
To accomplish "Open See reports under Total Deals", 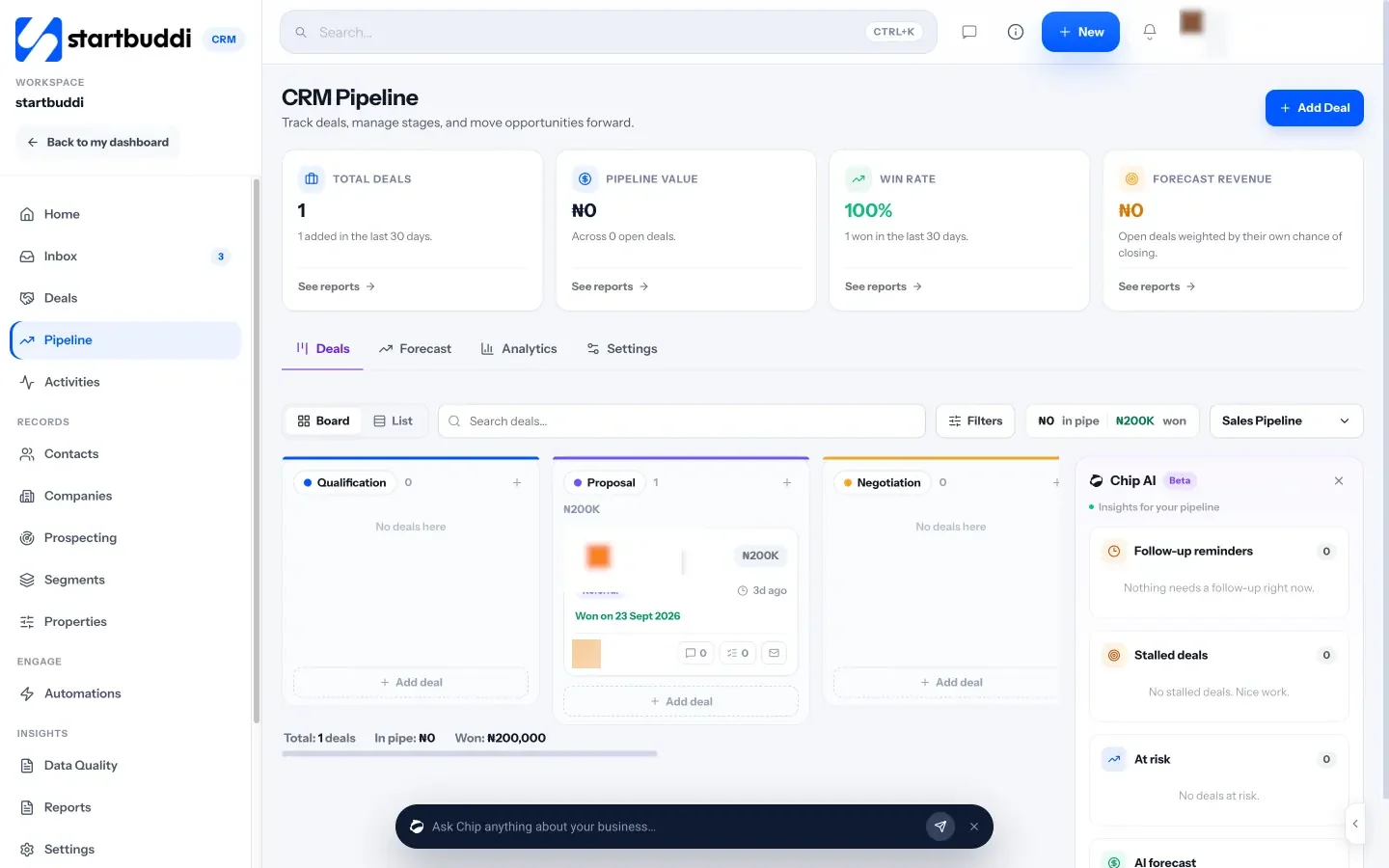I will pyautogui.click(x=337, y=286).
